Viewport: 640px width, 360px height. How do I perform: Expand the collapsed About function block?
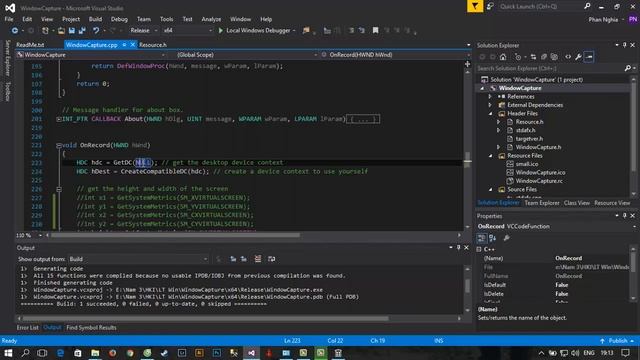59,119
